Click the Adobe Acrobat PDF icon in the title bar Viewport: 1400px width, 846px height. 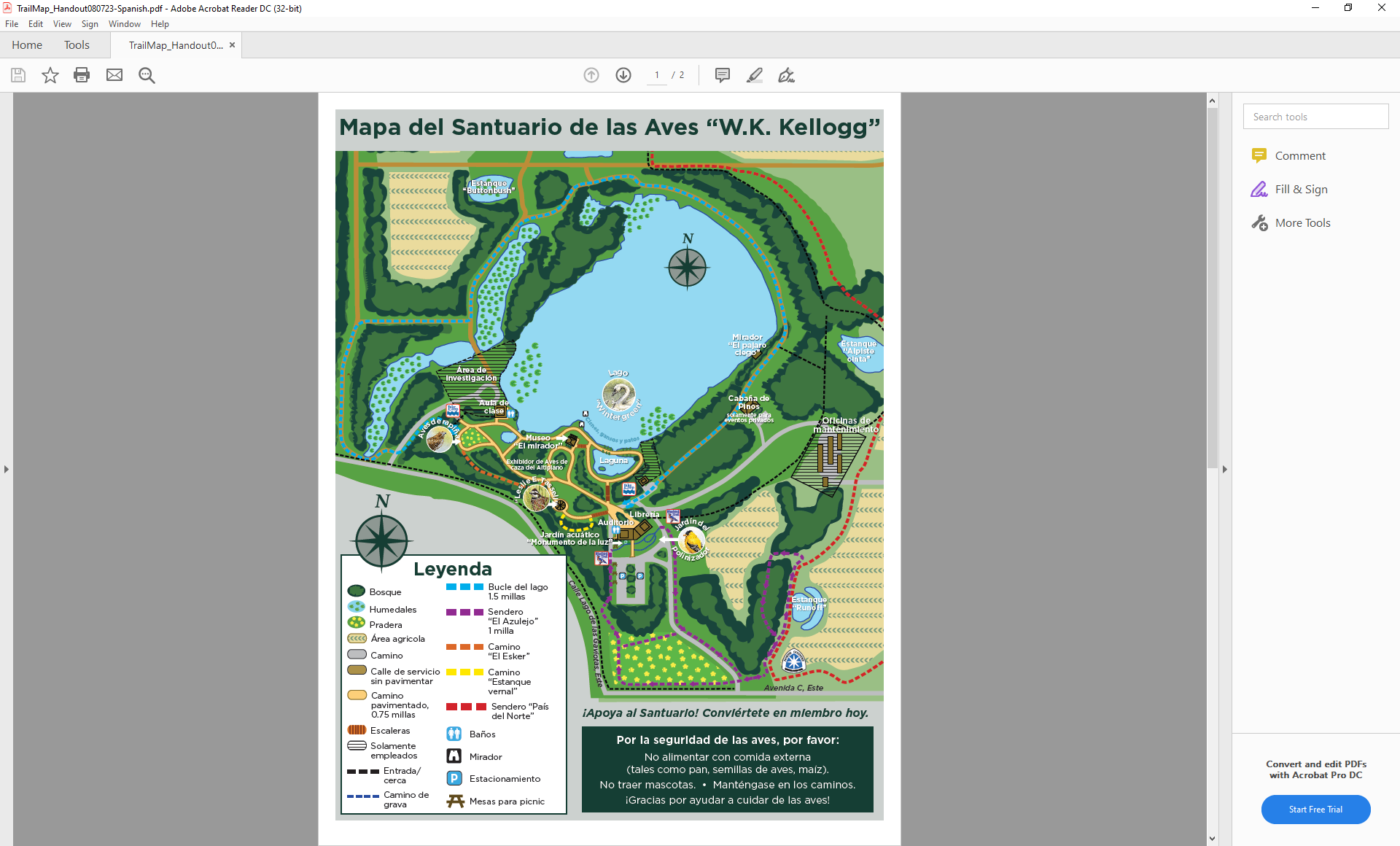click(x=7, y=8)
